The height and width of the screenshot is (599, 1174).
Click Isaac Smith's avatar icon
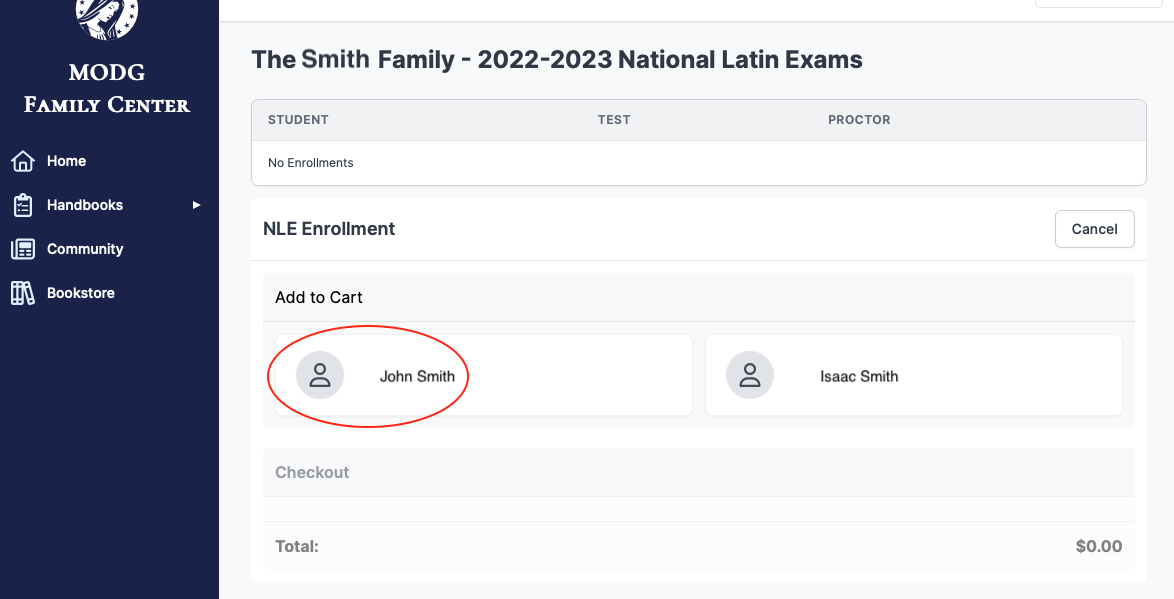pyautogui.click(x=749, y=375)
